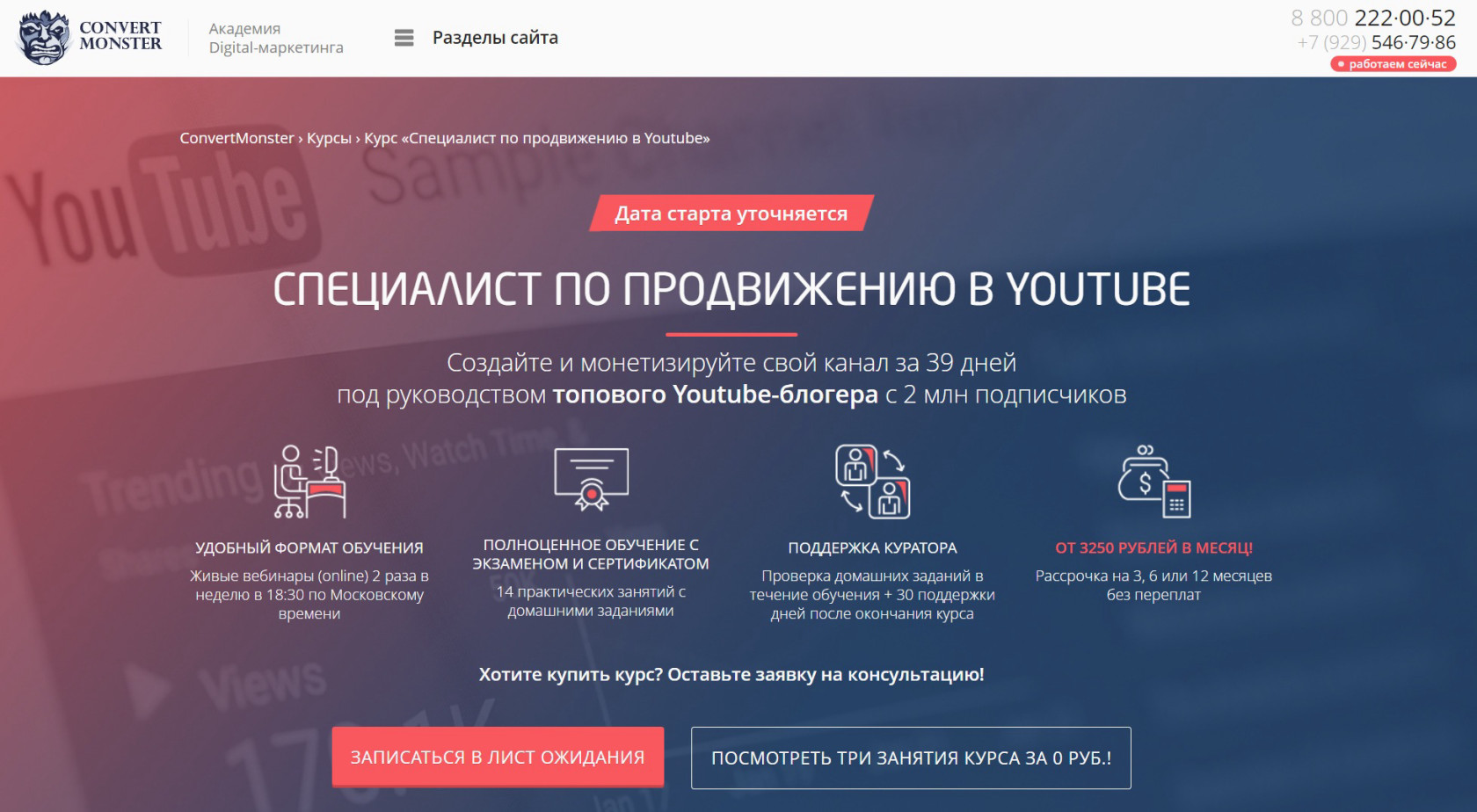Click the certificate icon
1477x812 pixels.
tap(591, 479)
